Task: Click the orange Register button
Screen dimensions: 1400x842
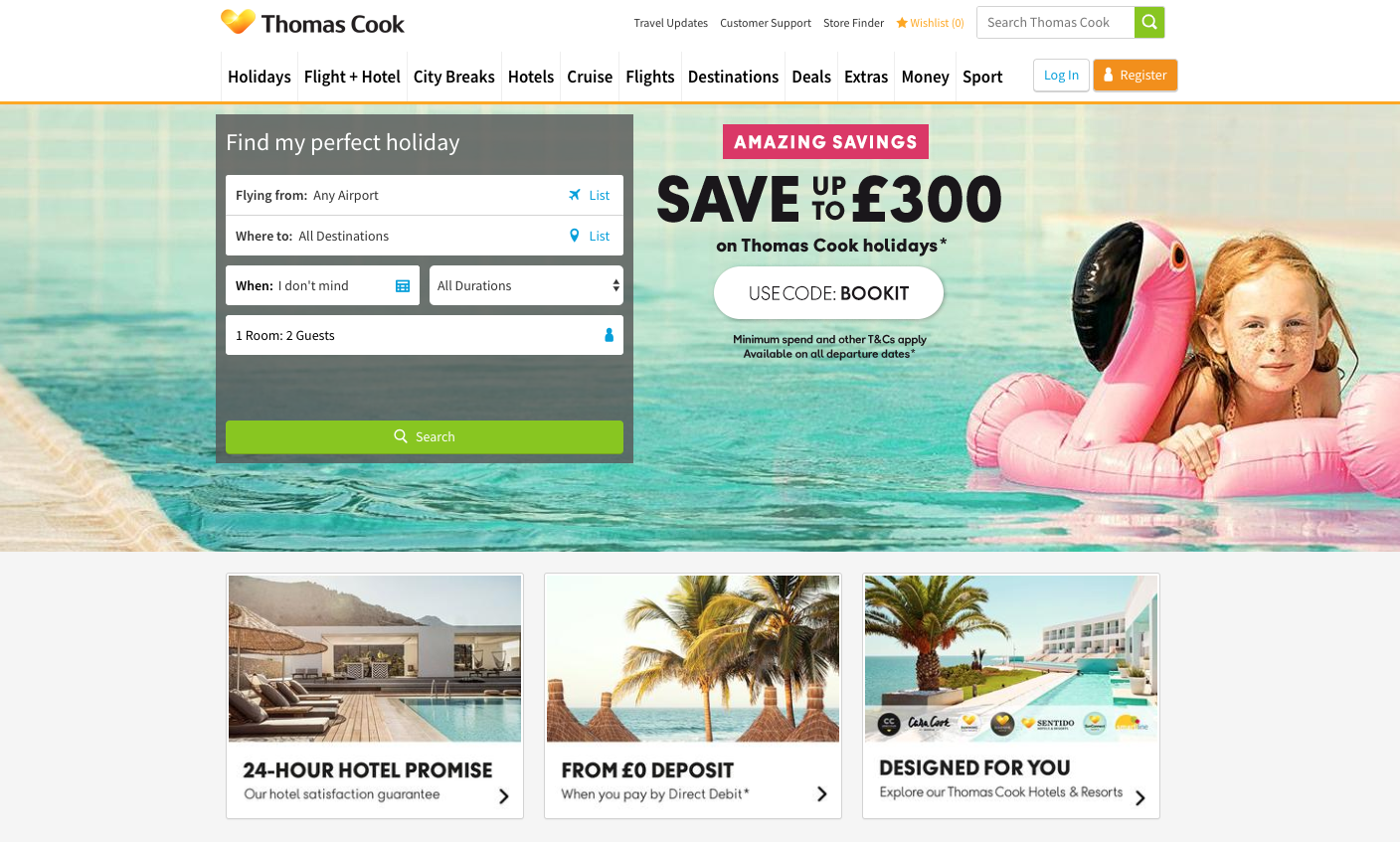Action: [x=1136, y=76]
